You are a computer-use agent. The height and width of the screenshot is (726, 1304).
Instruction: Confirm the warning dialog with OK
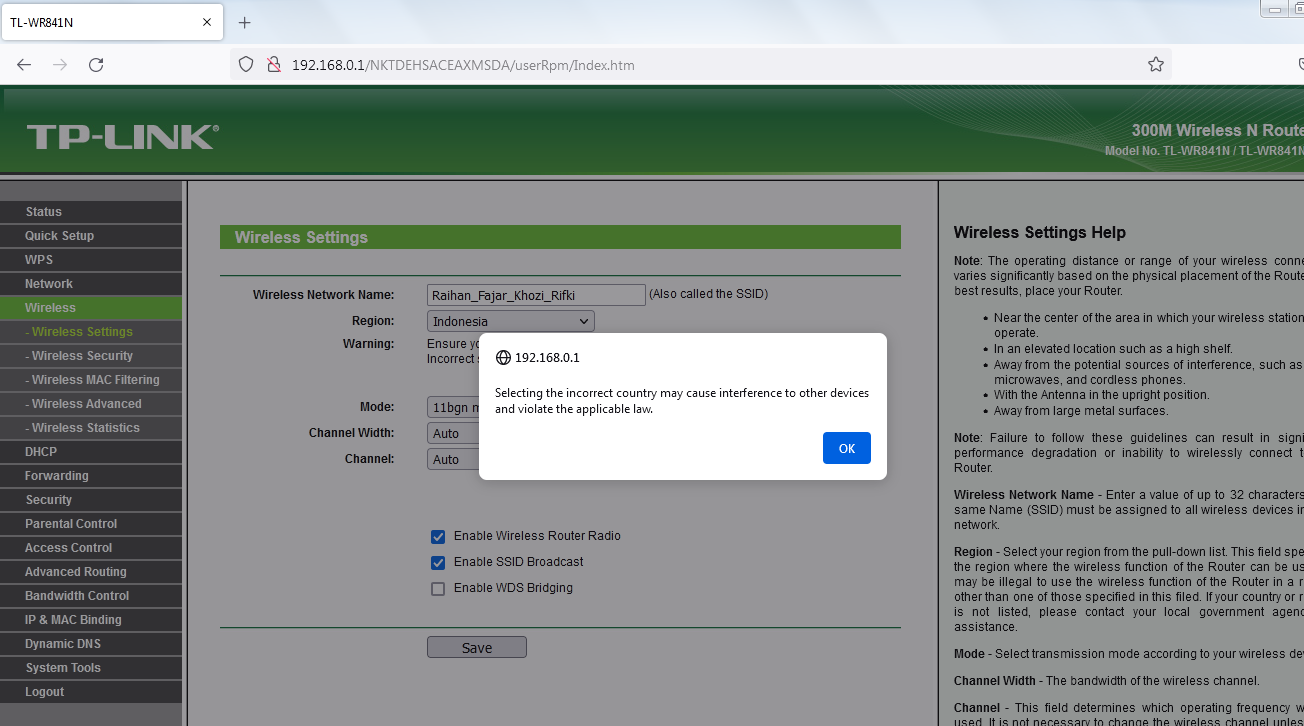847,448
